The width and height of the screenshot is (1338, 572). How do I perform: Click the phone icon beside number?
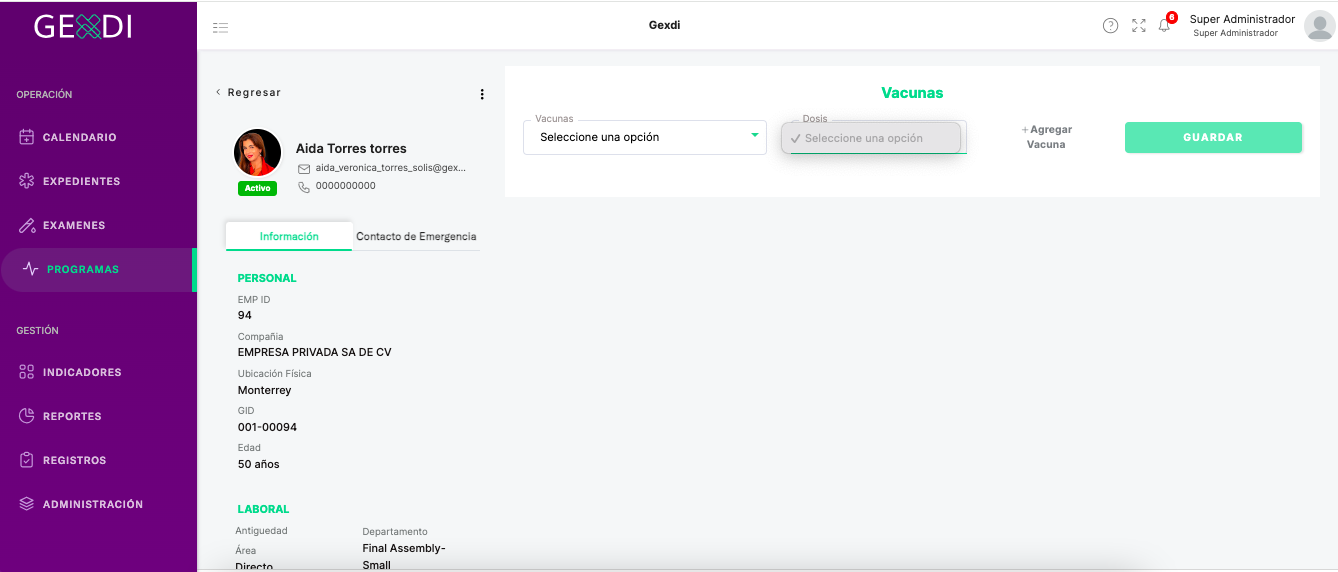[x=304, y=186]
